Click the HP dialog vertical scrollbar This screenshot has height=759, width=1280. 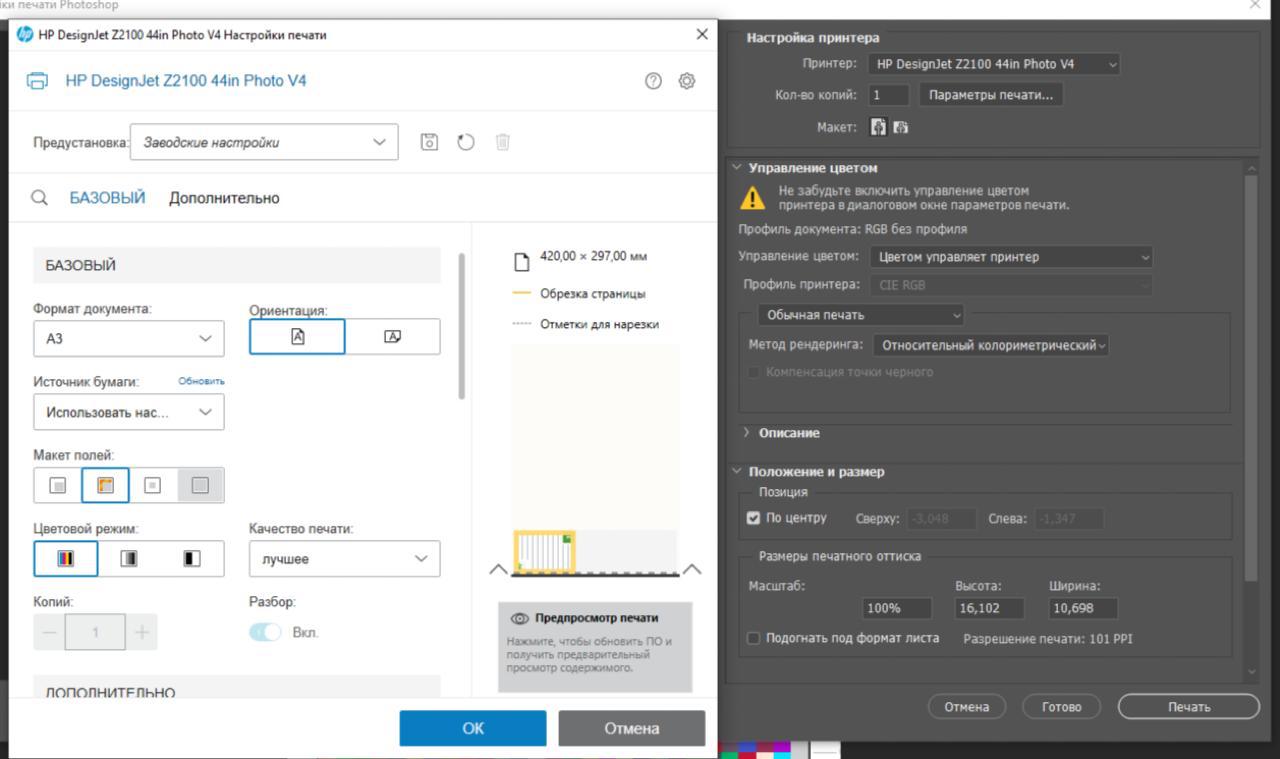pyautogui.click(x=461, y=326)
